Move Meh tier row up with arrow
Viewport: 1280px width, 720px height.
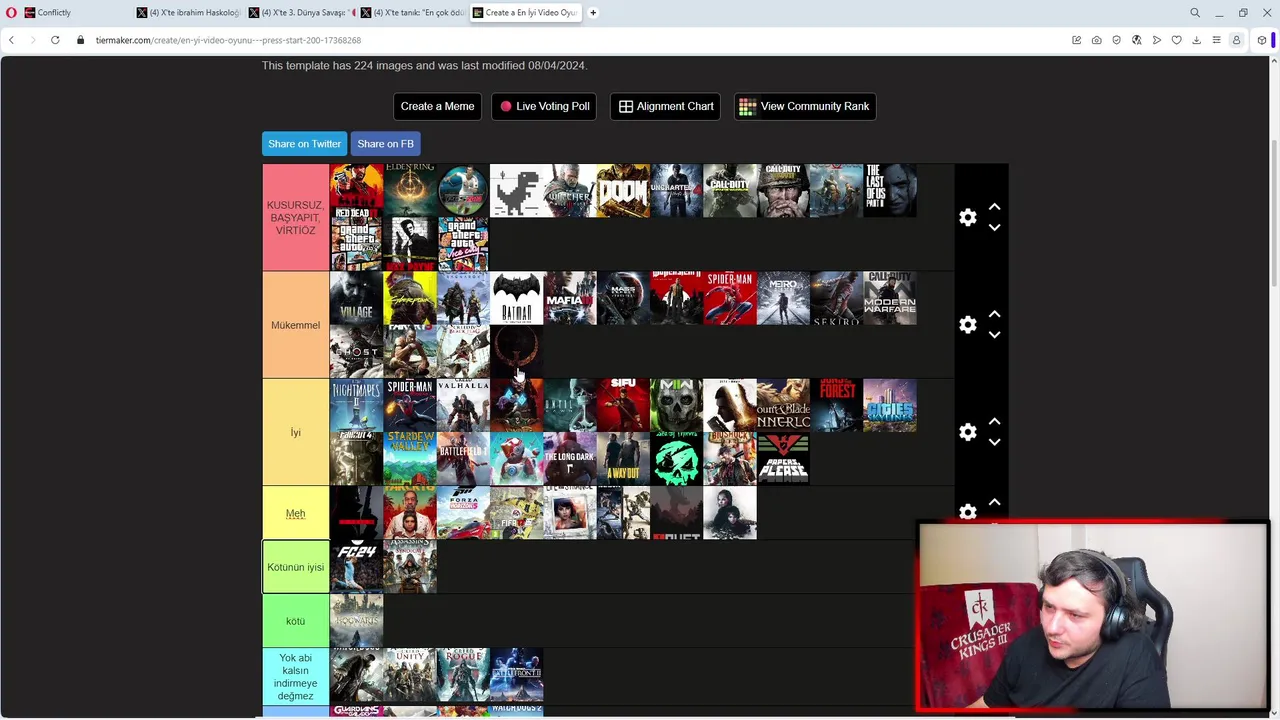click(x=994, y=502)
